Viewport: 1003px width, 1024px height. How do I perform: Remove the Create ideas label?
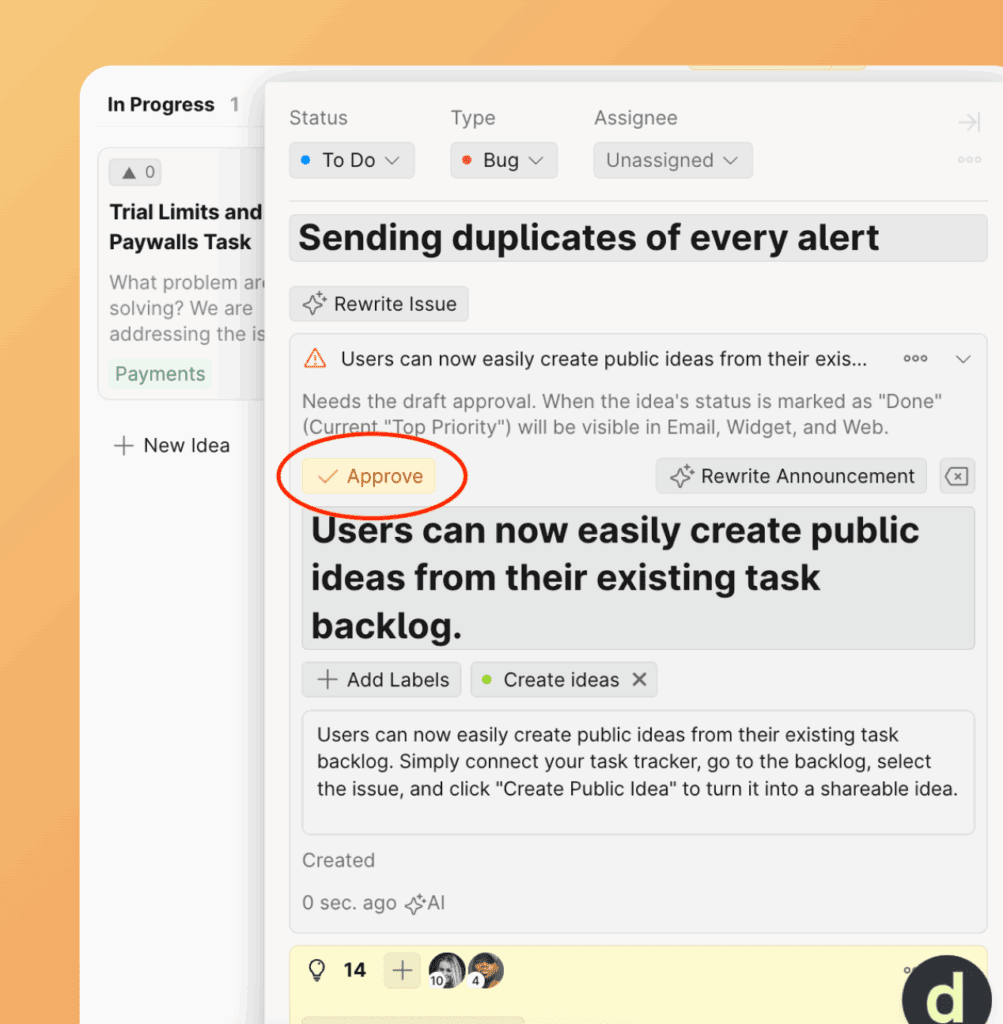tap(640, 680)
